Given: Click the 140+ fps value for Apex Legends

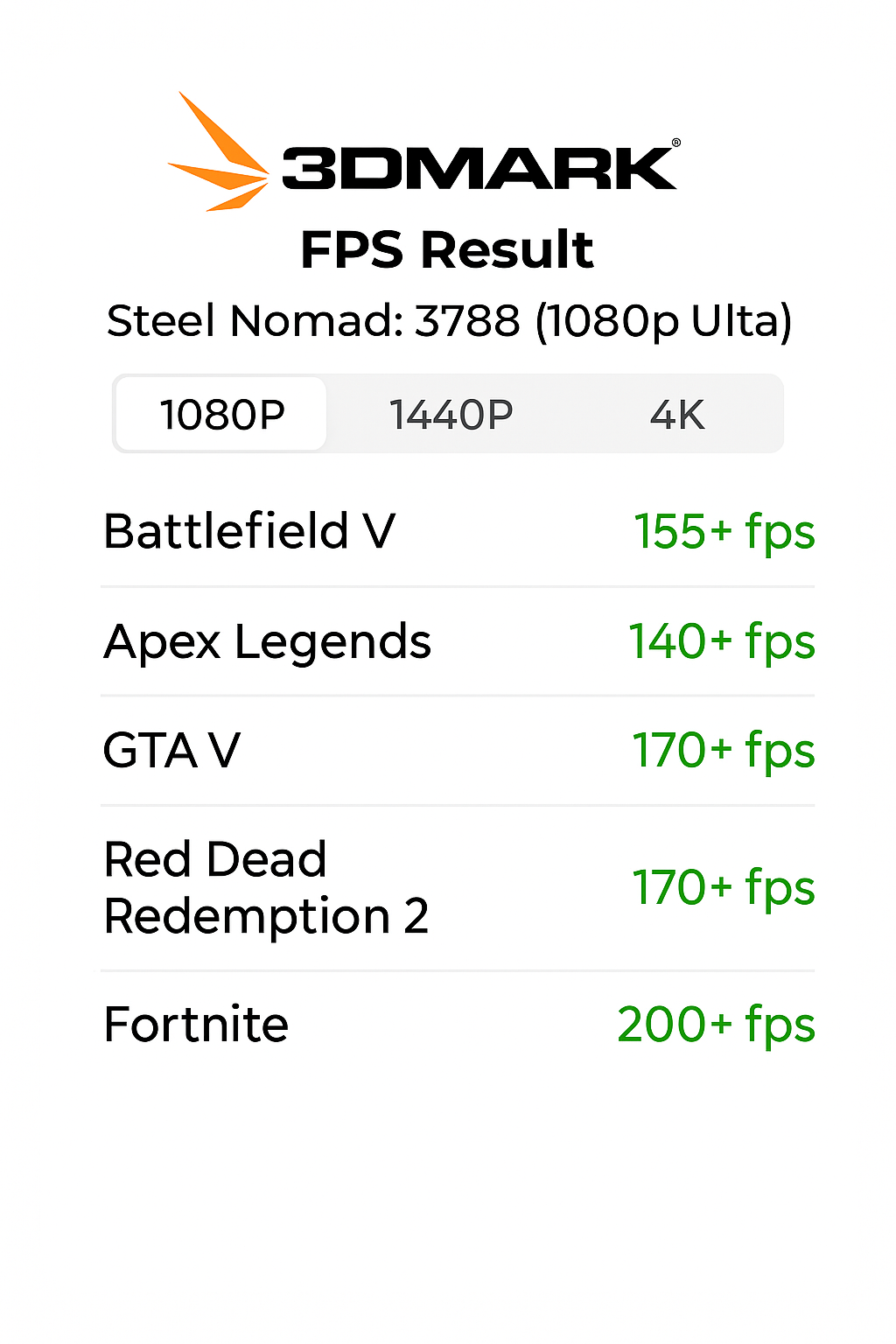Looking at the screenshot, I should click(x=721, y=641).
